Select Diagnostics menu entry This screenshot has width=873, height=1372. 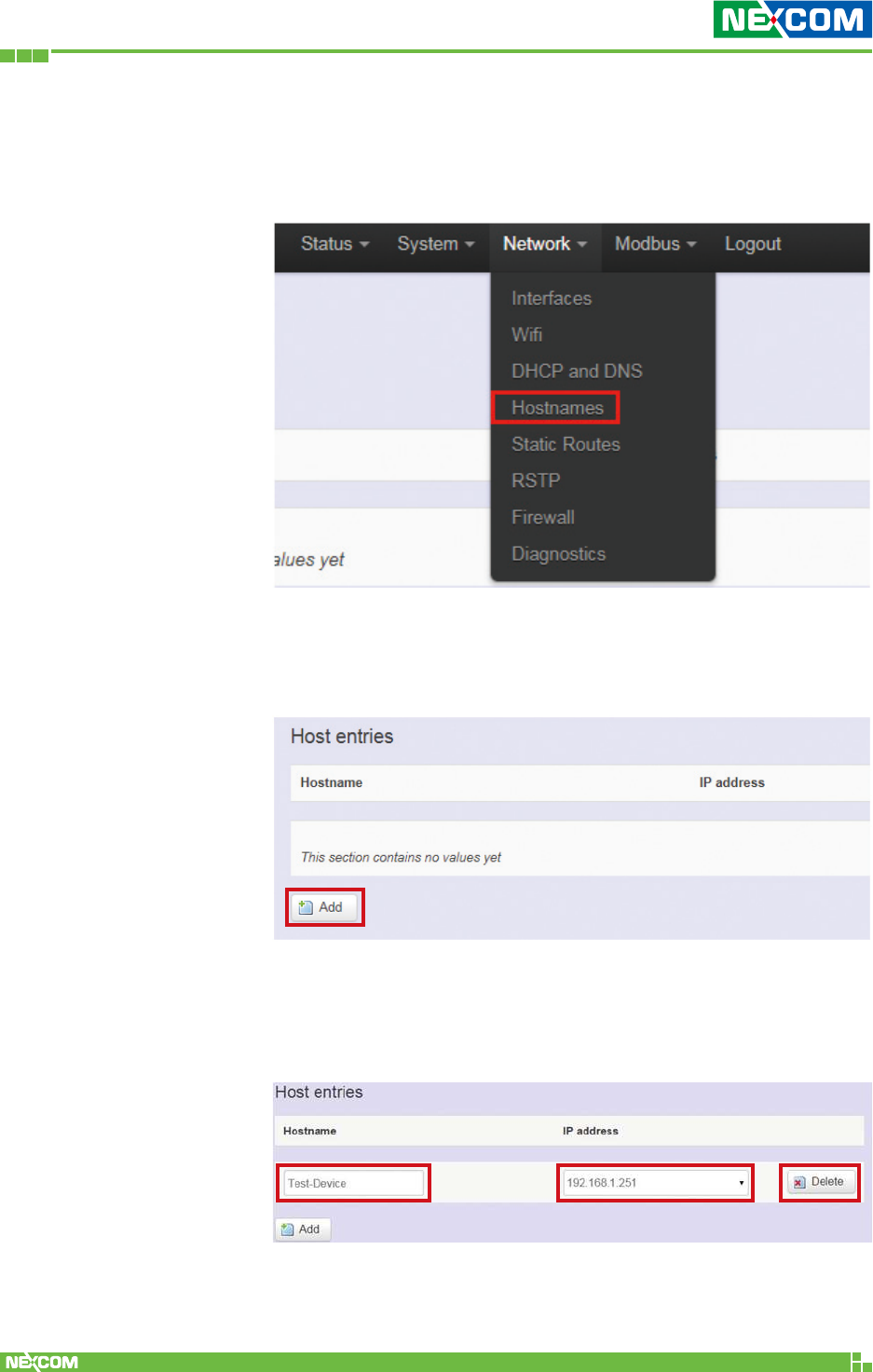[558, 554]
